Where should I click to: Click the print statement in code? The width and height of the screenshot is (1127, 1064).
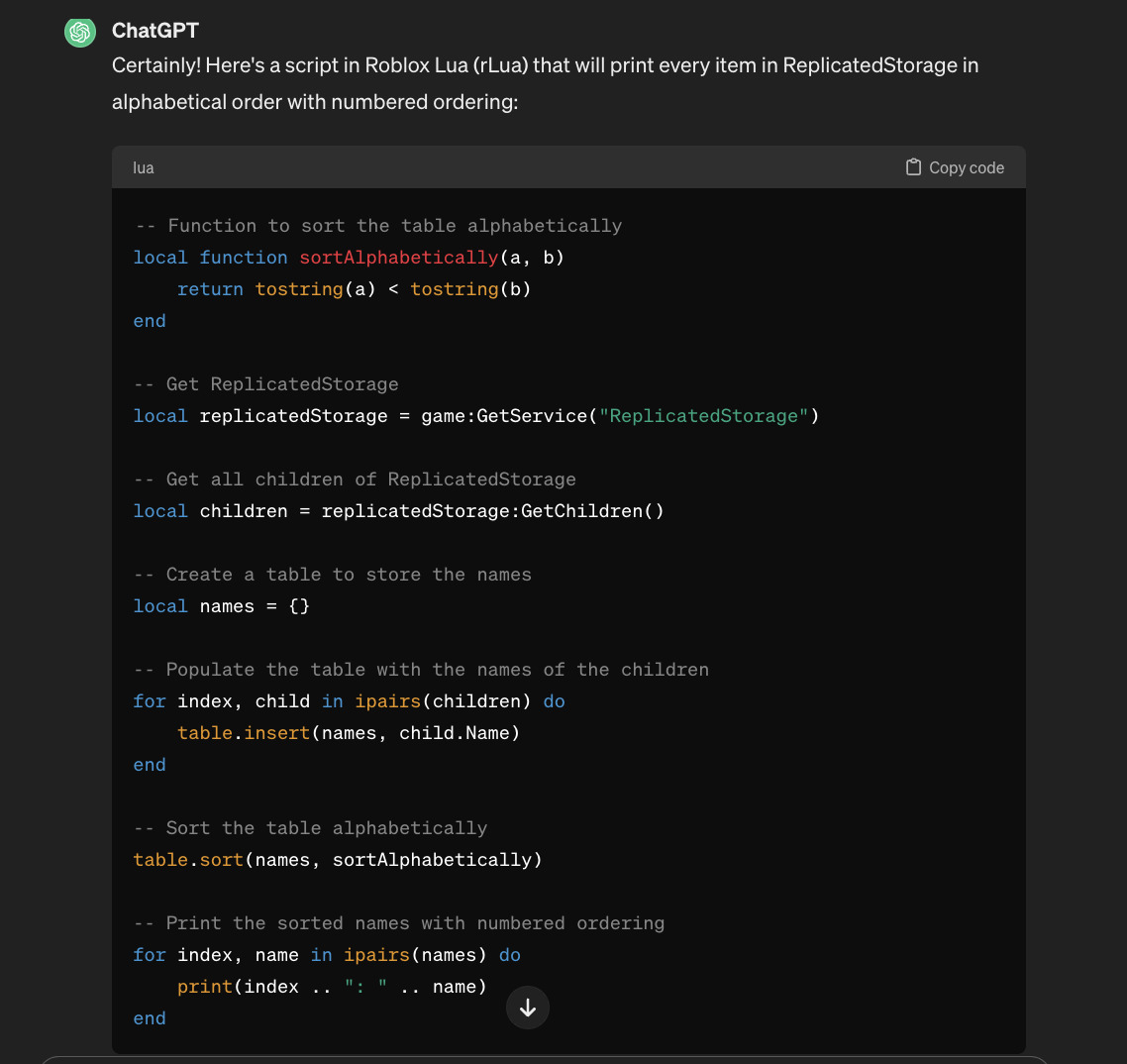[x=332, y=987]
